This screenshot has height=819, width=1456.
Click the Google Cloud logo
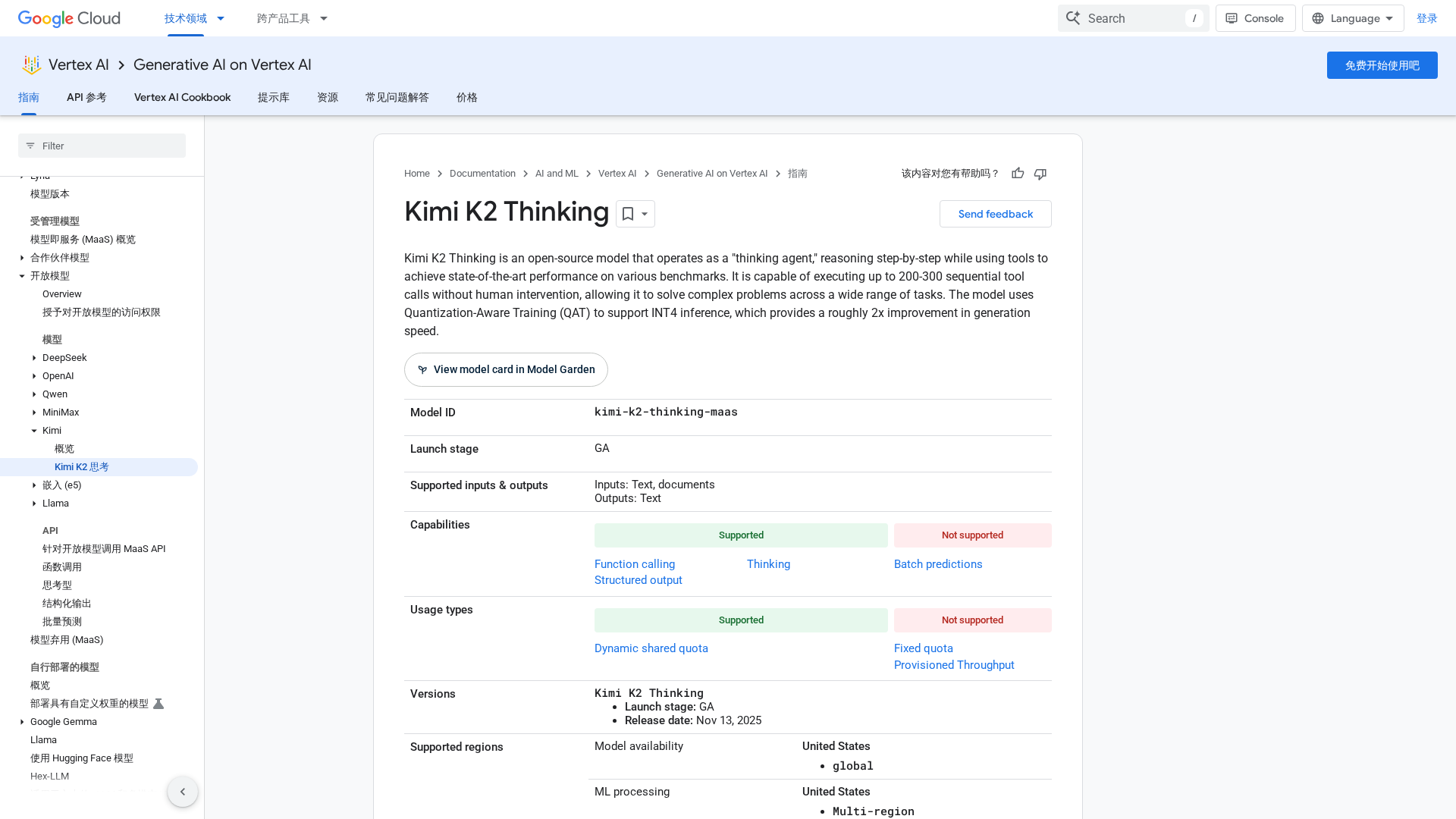coord(69,18)
